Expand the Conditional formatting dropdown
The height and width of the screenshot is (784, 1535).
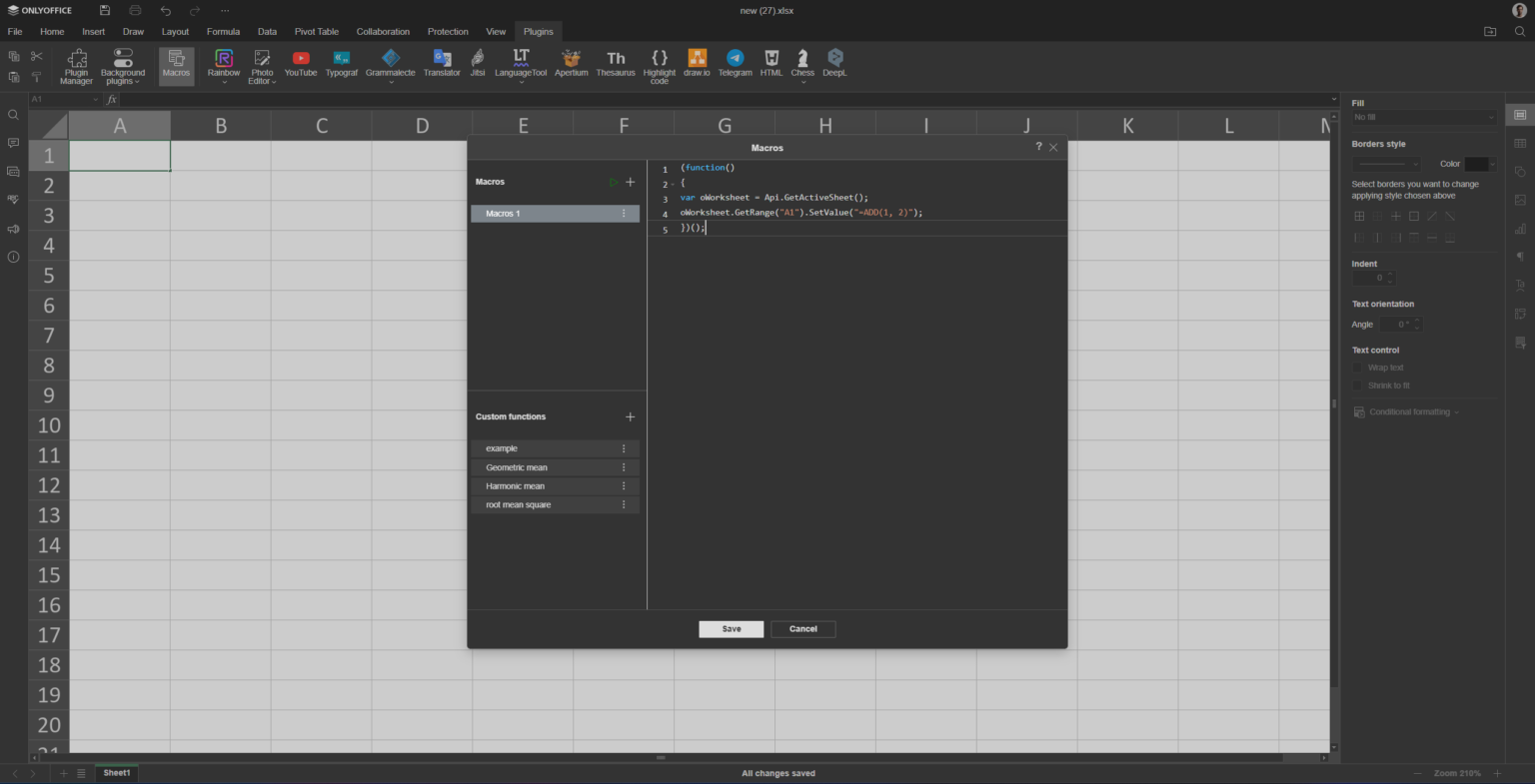pyautogui.click(x=1409, y=411)
